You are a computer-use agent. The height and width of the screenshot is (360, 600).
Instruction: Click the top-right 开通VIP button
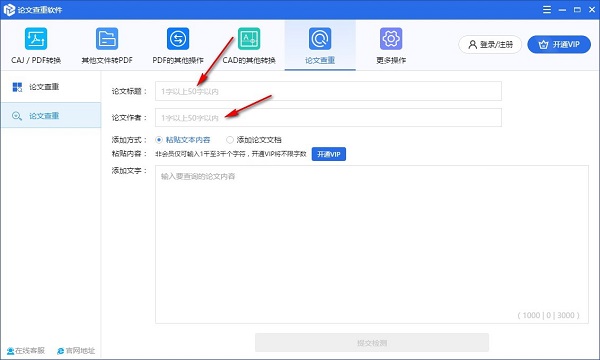559,45
